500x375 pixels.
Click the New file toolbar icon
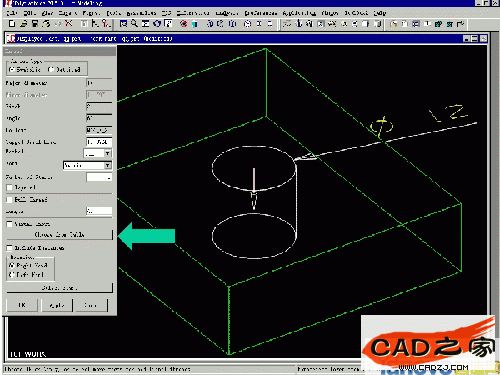click(x=12, y=24)
